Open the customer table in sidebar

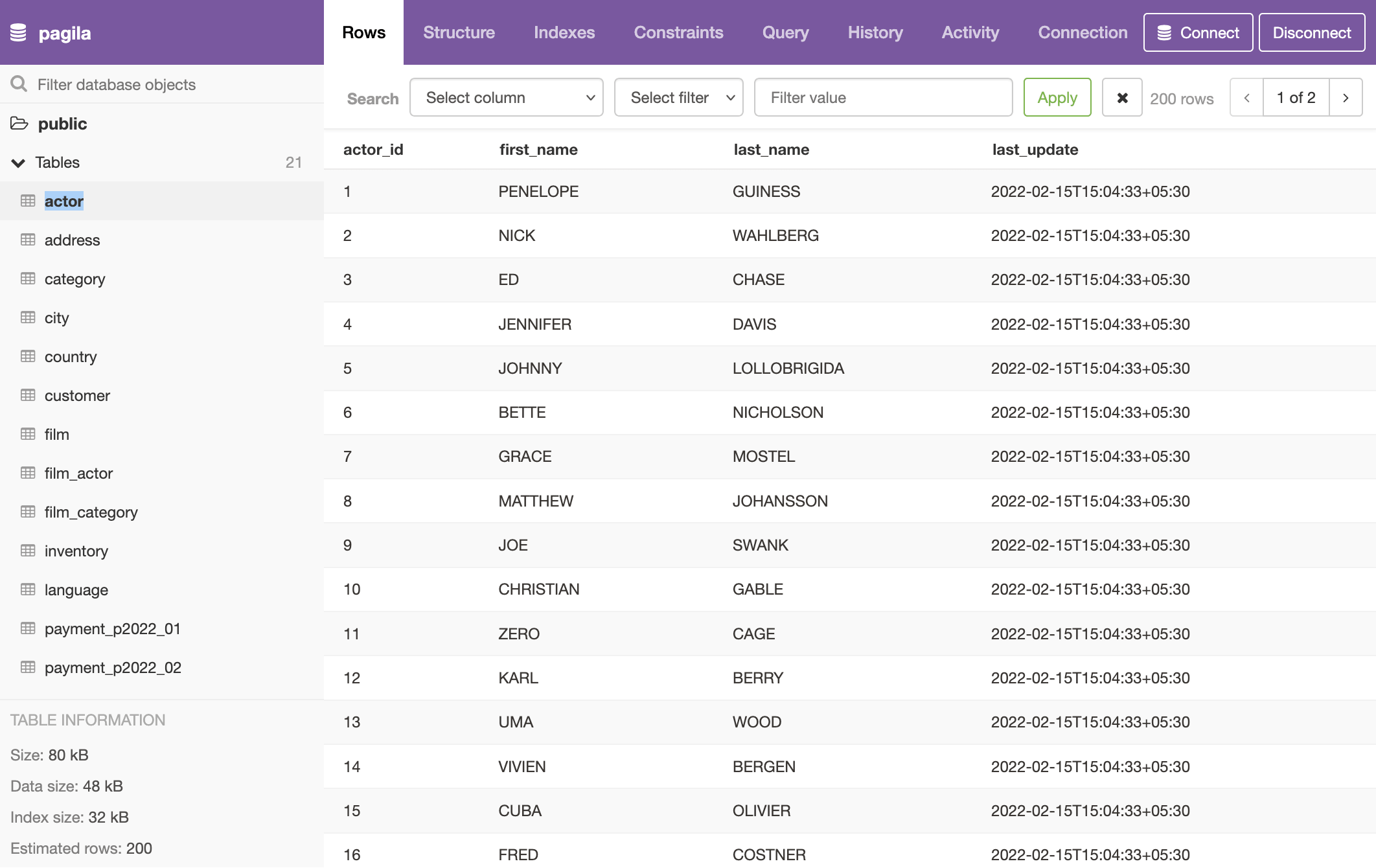pyautogui.click(x=77, y=395)
